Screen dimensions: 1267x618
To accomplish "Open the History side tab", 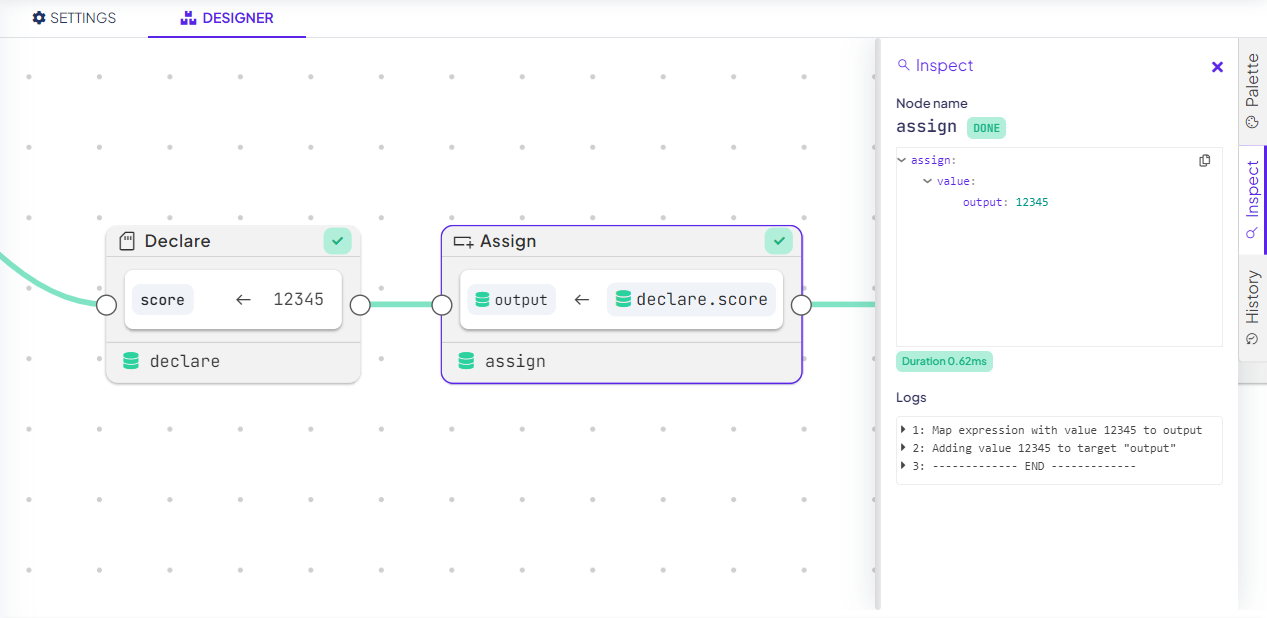I will pos(1252,305).
